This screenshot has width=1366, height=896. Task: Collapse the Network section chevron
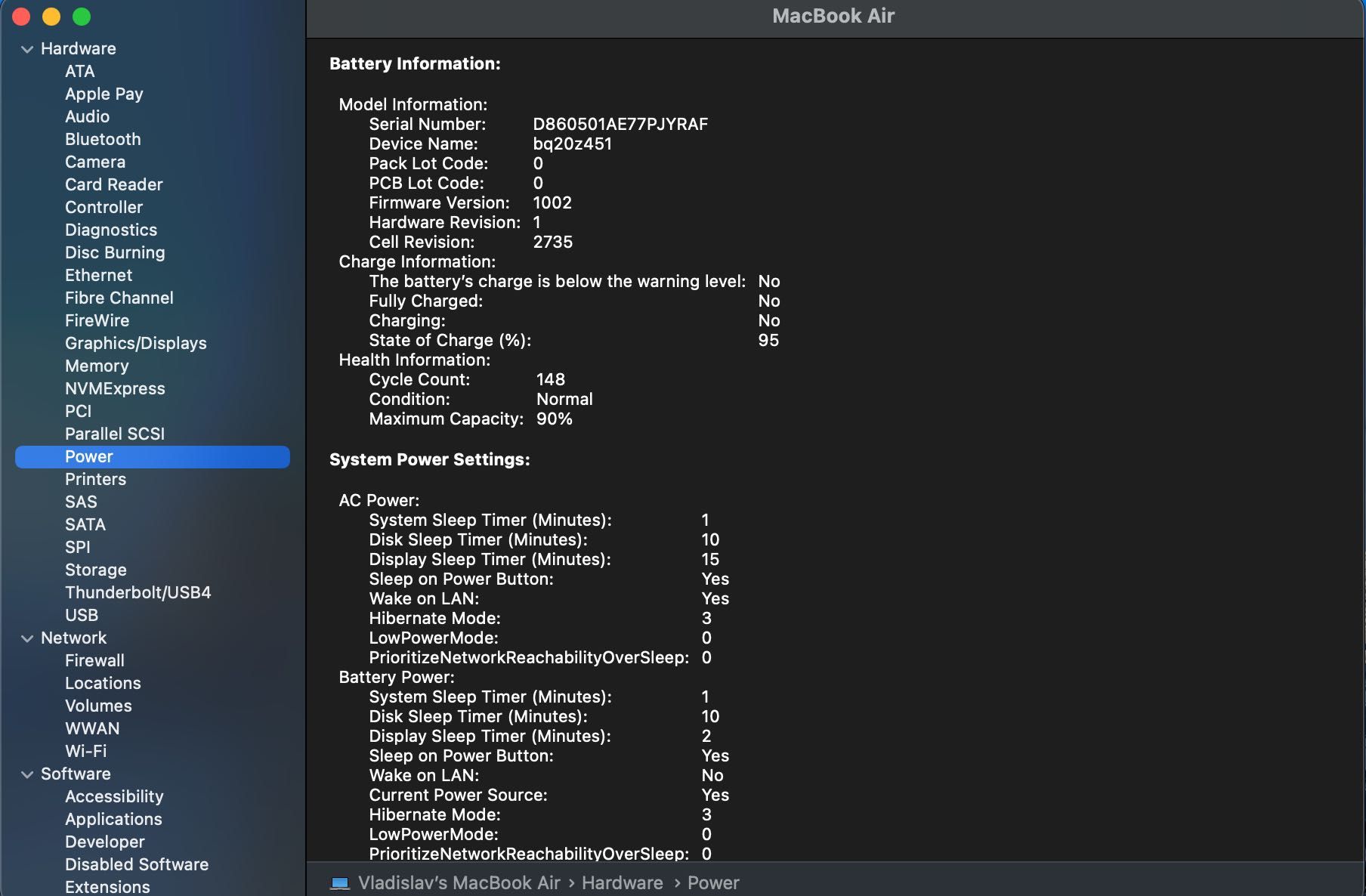tap(27, 638)
